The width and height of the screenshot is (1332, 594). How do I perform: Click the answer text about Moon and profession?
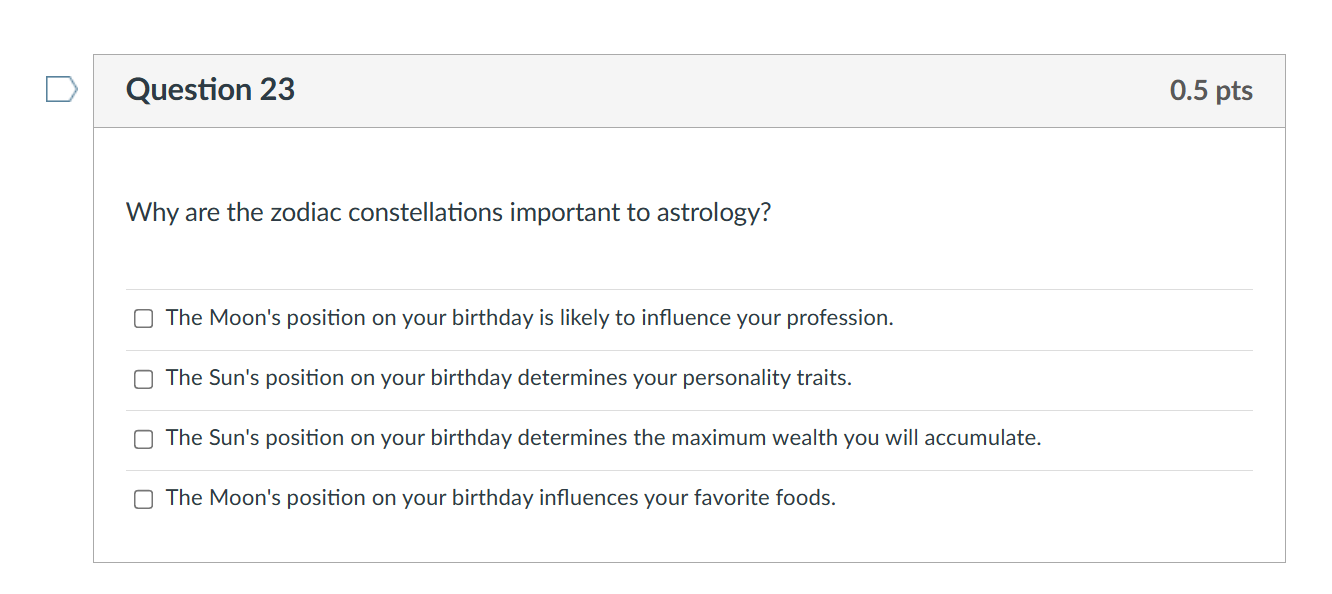point(529,318)
